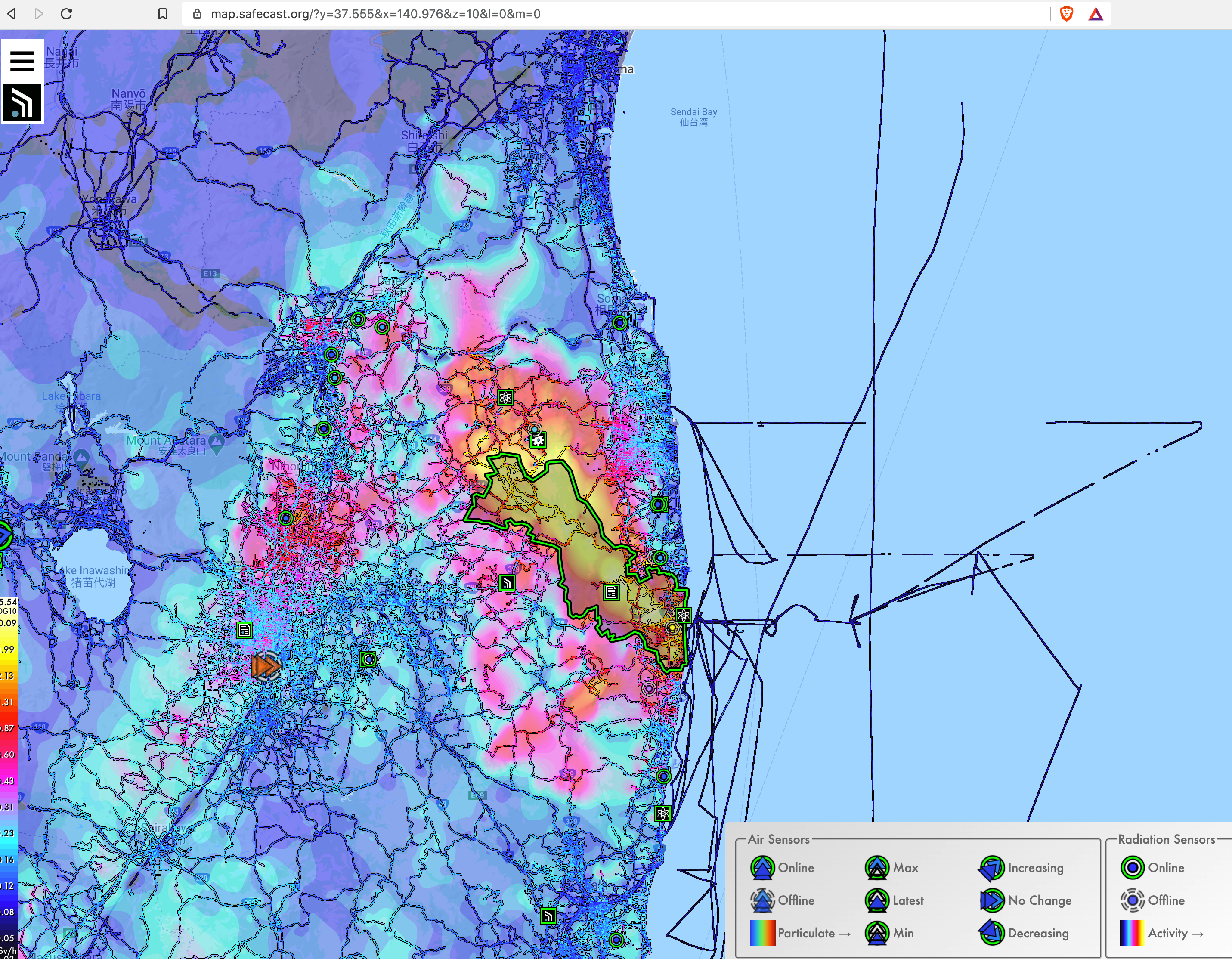Viewport: 1232px width, 959px height.
Task: Click the Max legend icon
Action: pos(876,868)
